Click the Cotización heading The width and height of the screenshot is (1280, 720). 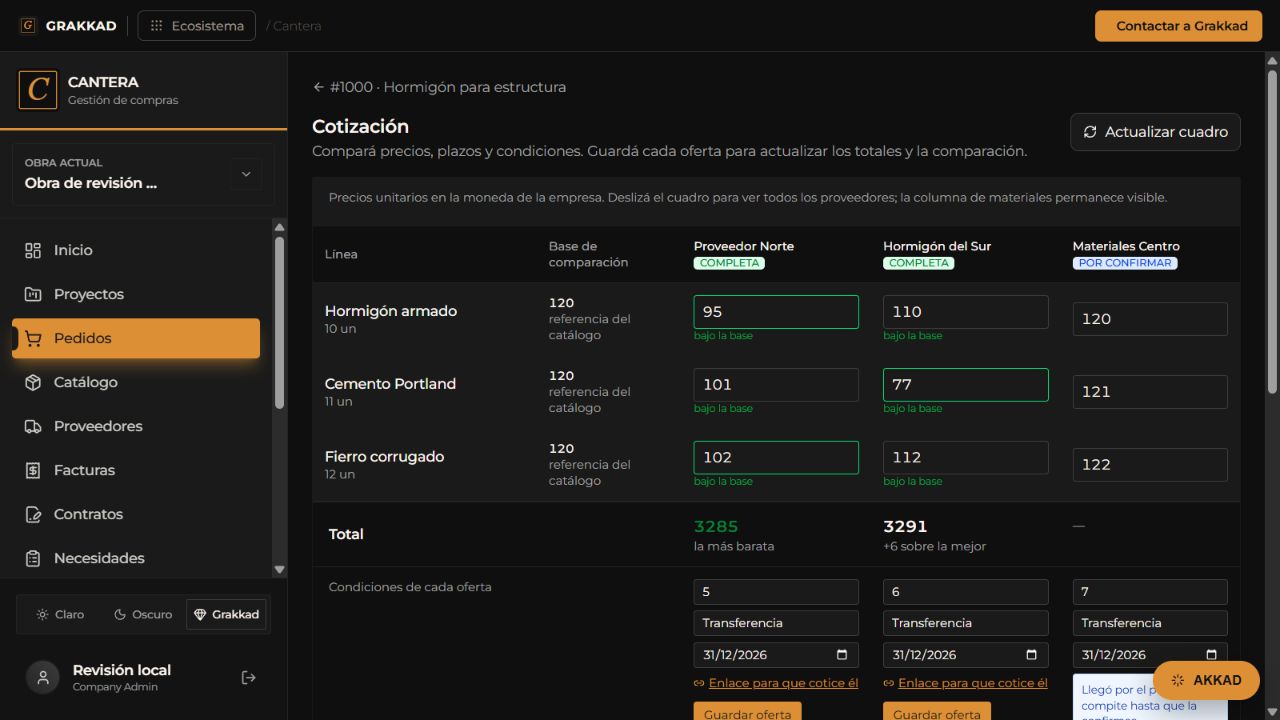click(x=360, y=126)
